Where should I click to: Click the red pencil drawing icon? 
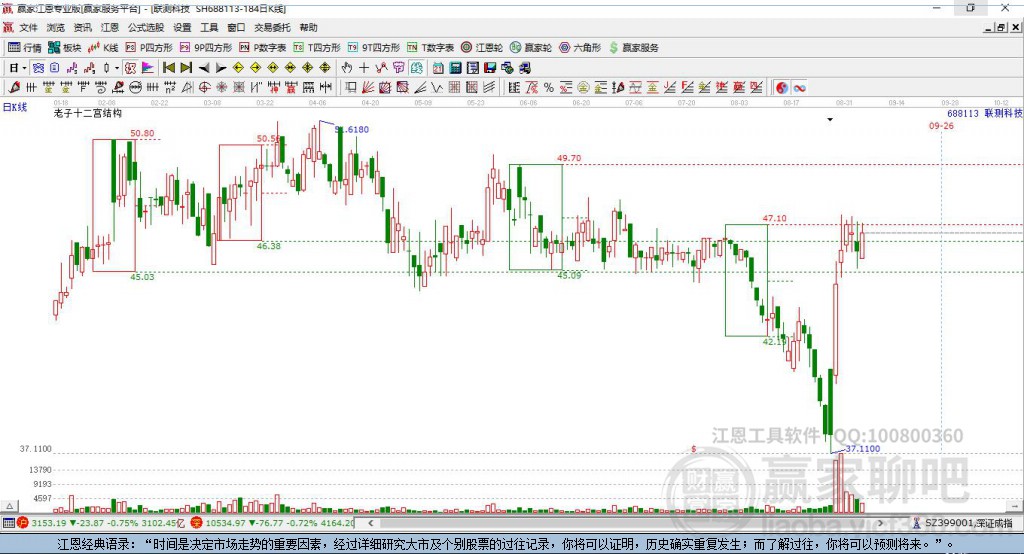pos(14,88)
